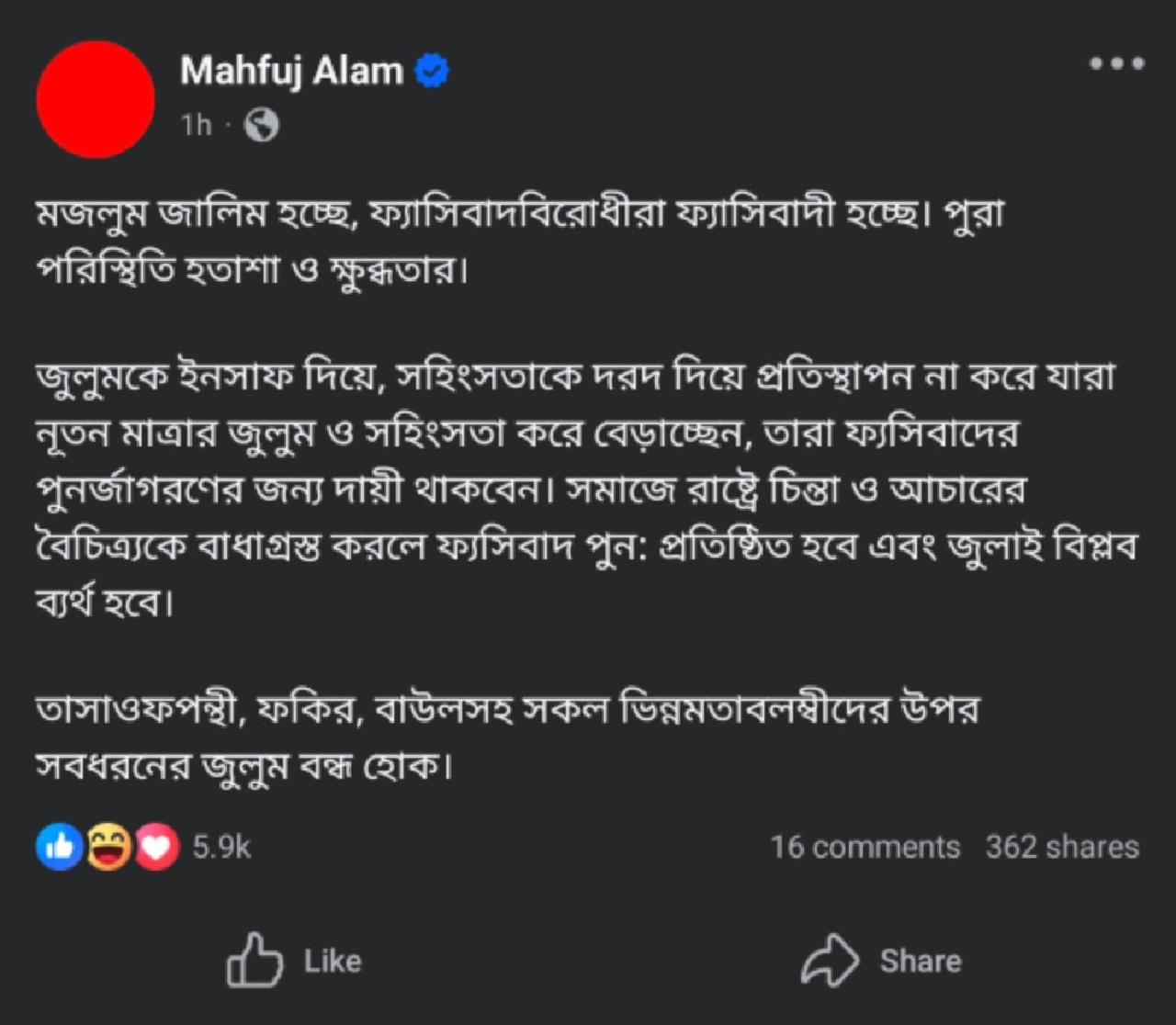Click the last paragraph beginning 'তাসাওফপন্থী'
The width and height of the screenshot is (1176, 1025).
[x=505, y=737]
